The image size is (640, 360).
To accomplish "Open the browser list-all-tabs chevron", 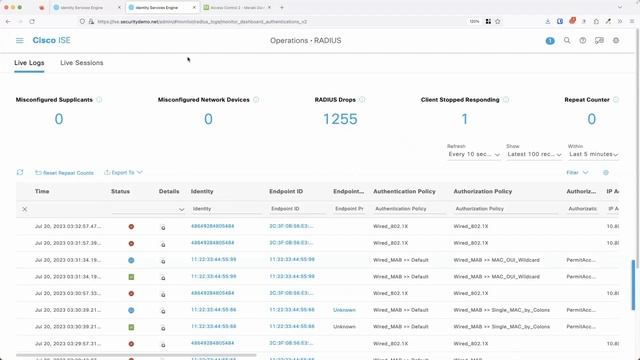I will point(620,7).
